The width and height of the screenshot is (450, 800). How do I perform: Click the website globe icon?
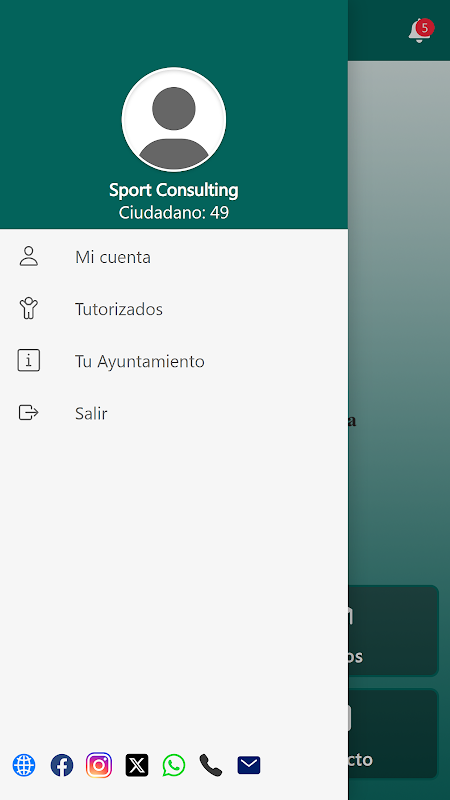pos(24,765)
